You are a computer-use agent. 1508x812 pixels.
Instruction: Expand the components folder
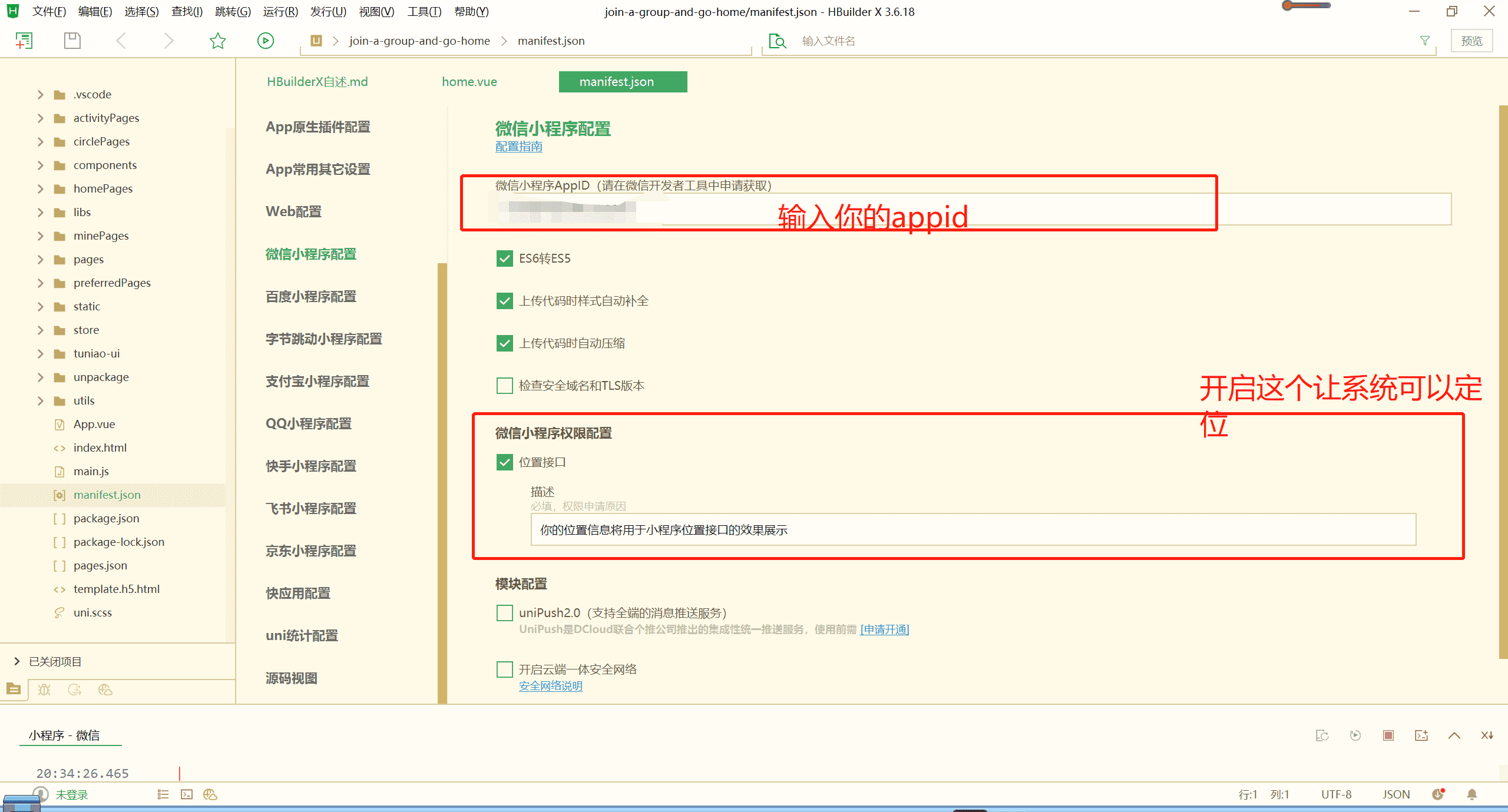tap(41, 165)
